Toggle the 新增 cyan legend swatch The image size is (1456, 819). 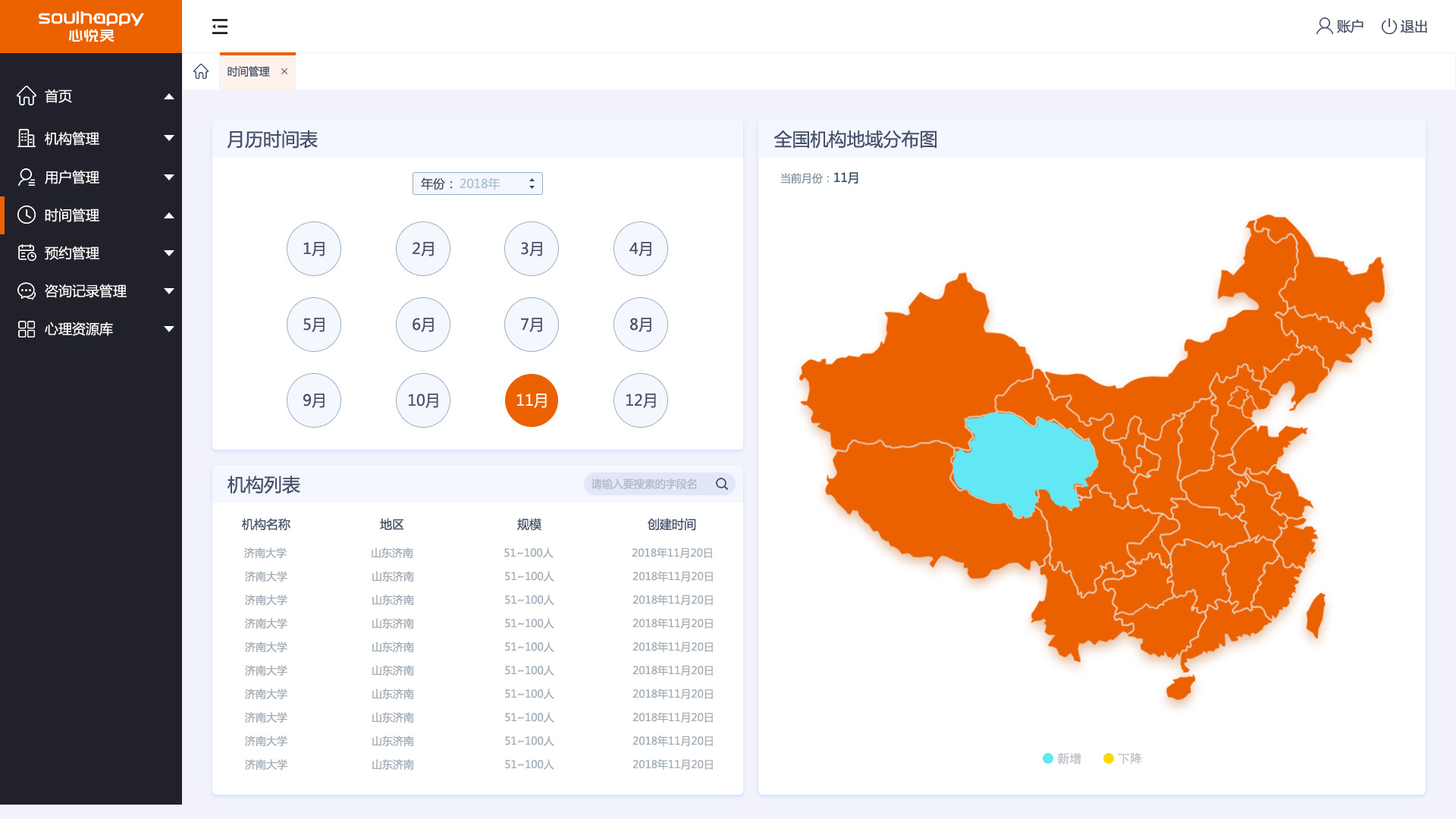click(1048, 758)
